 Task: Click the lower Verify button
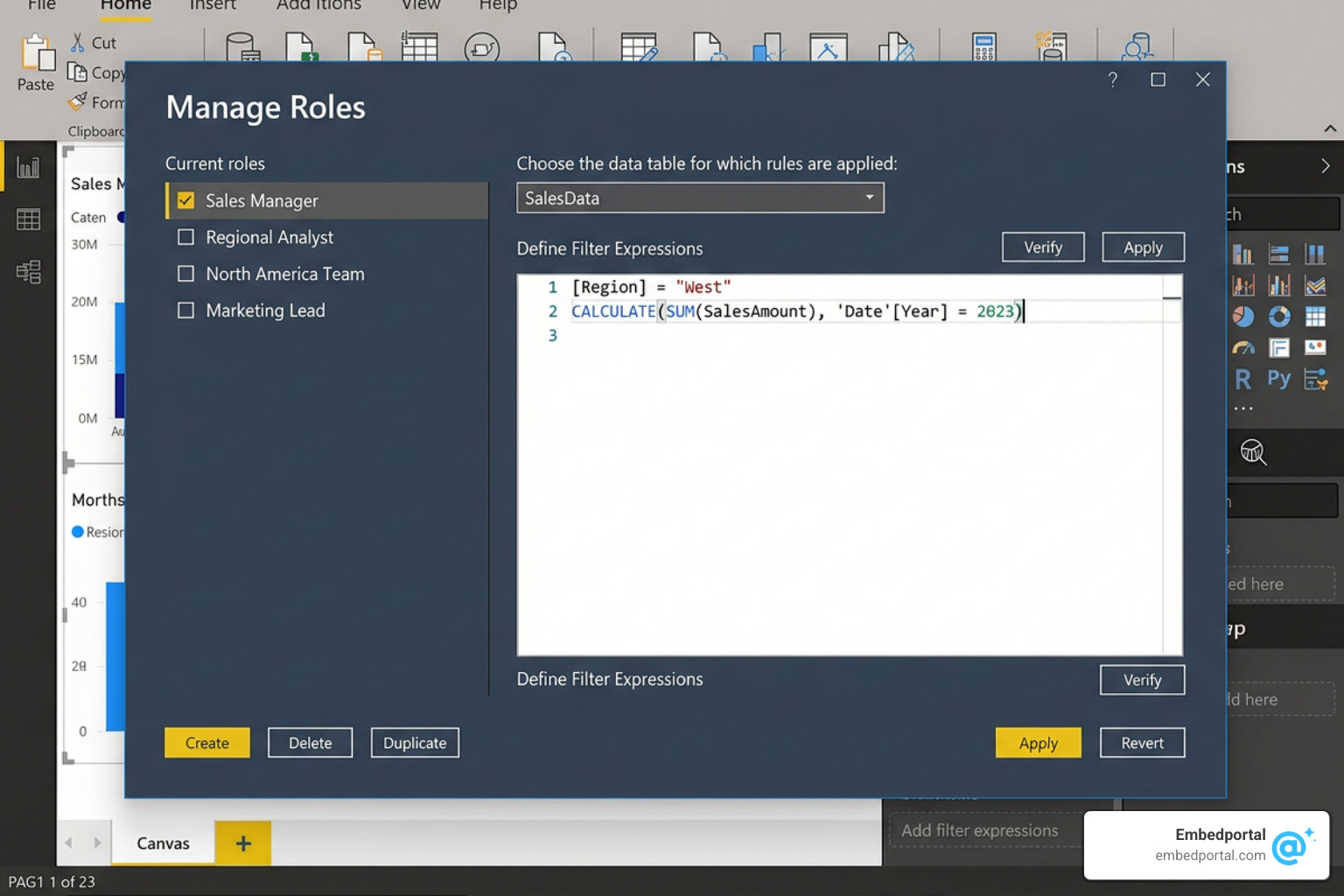(x=1143, y=680)
